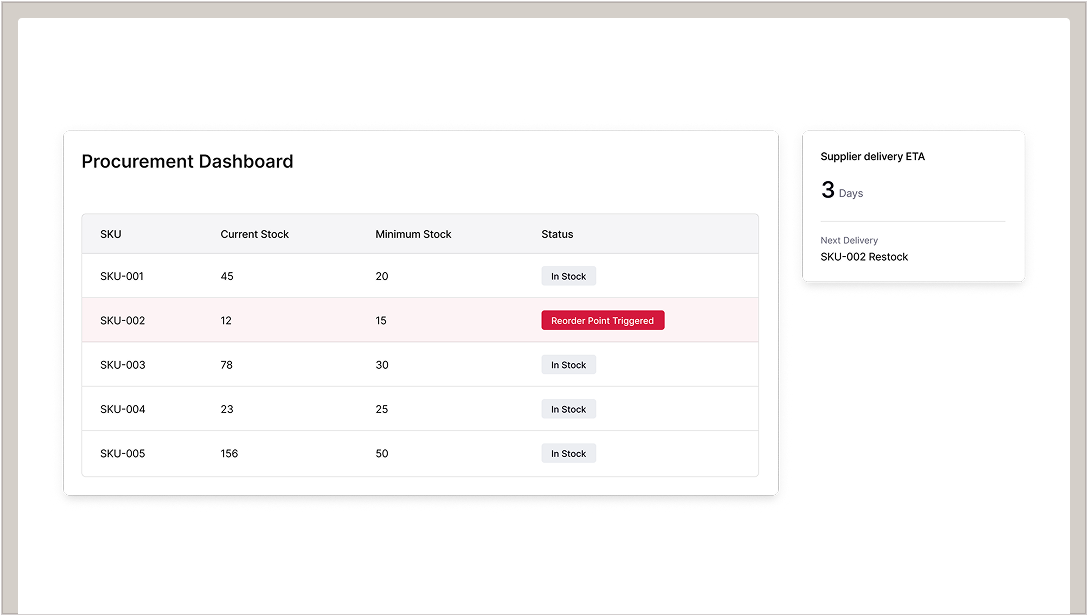The image size is (1087, 615).
Task: Click the Supplier delivery ETA card title
Action: [872, 157]
